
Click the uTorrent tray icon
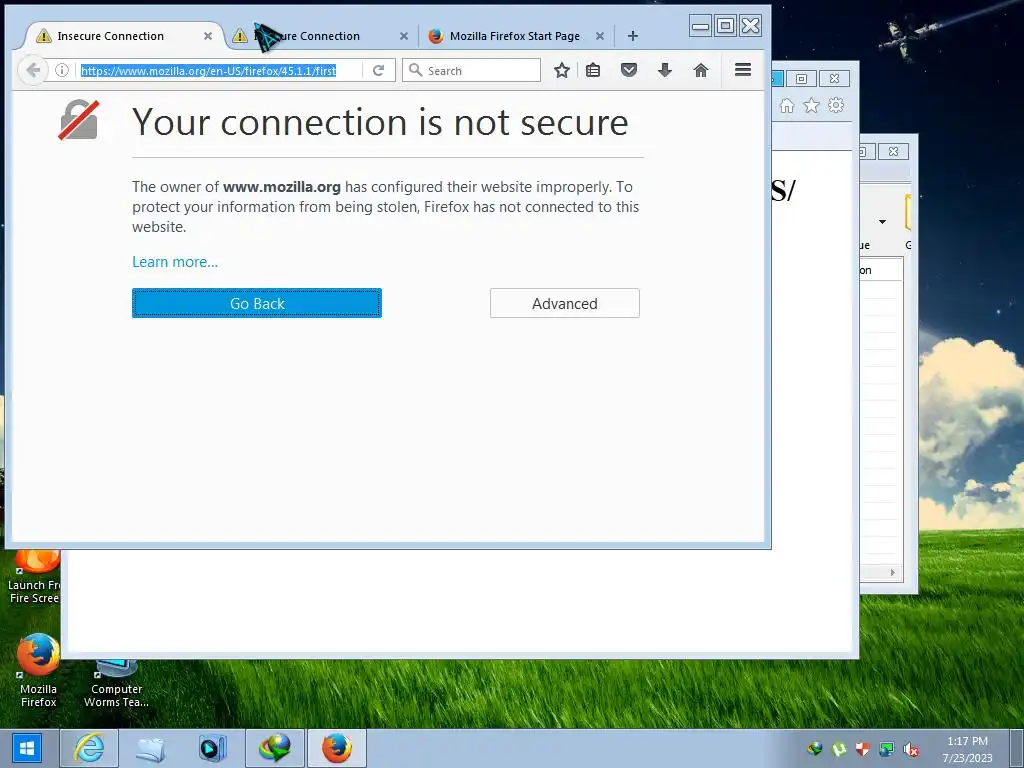point(839,749)
